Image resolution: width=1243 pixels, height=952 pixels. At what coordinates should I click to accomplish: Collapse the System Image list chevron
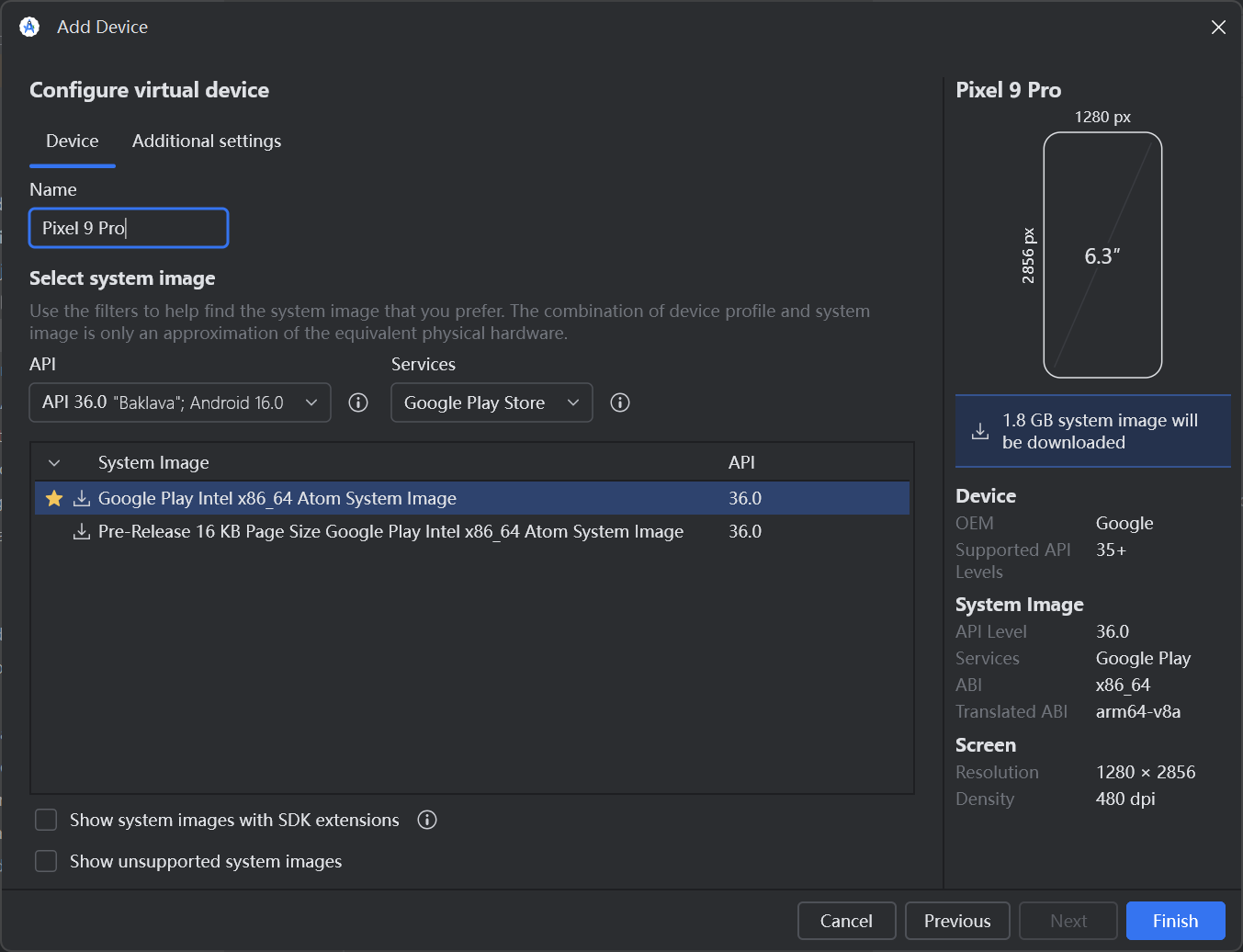(54, 463)
